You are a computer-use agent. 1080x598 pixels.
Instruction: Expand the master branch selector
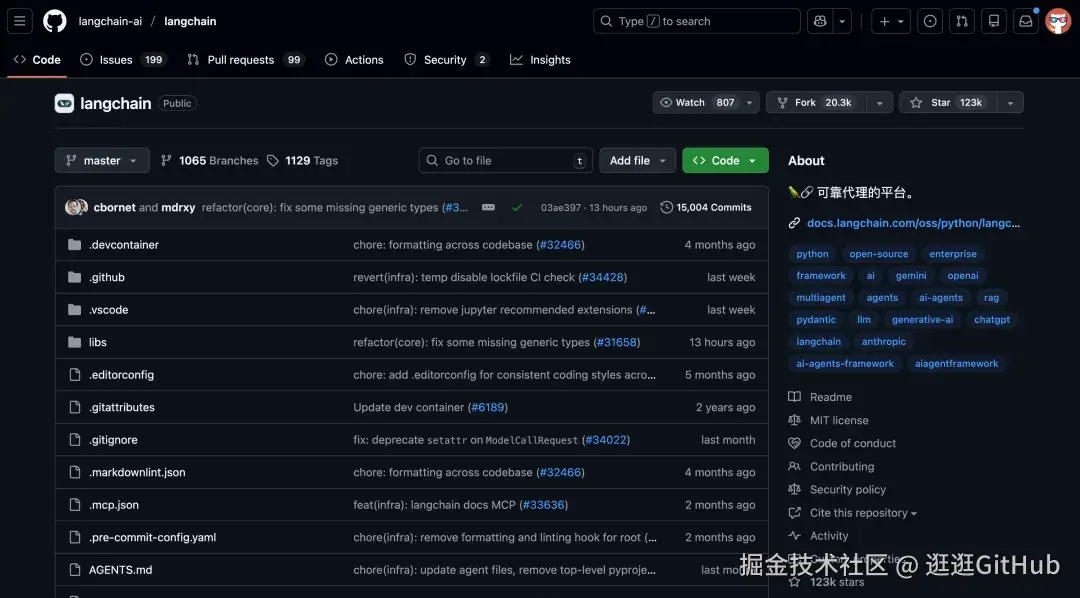pos(102,161)
